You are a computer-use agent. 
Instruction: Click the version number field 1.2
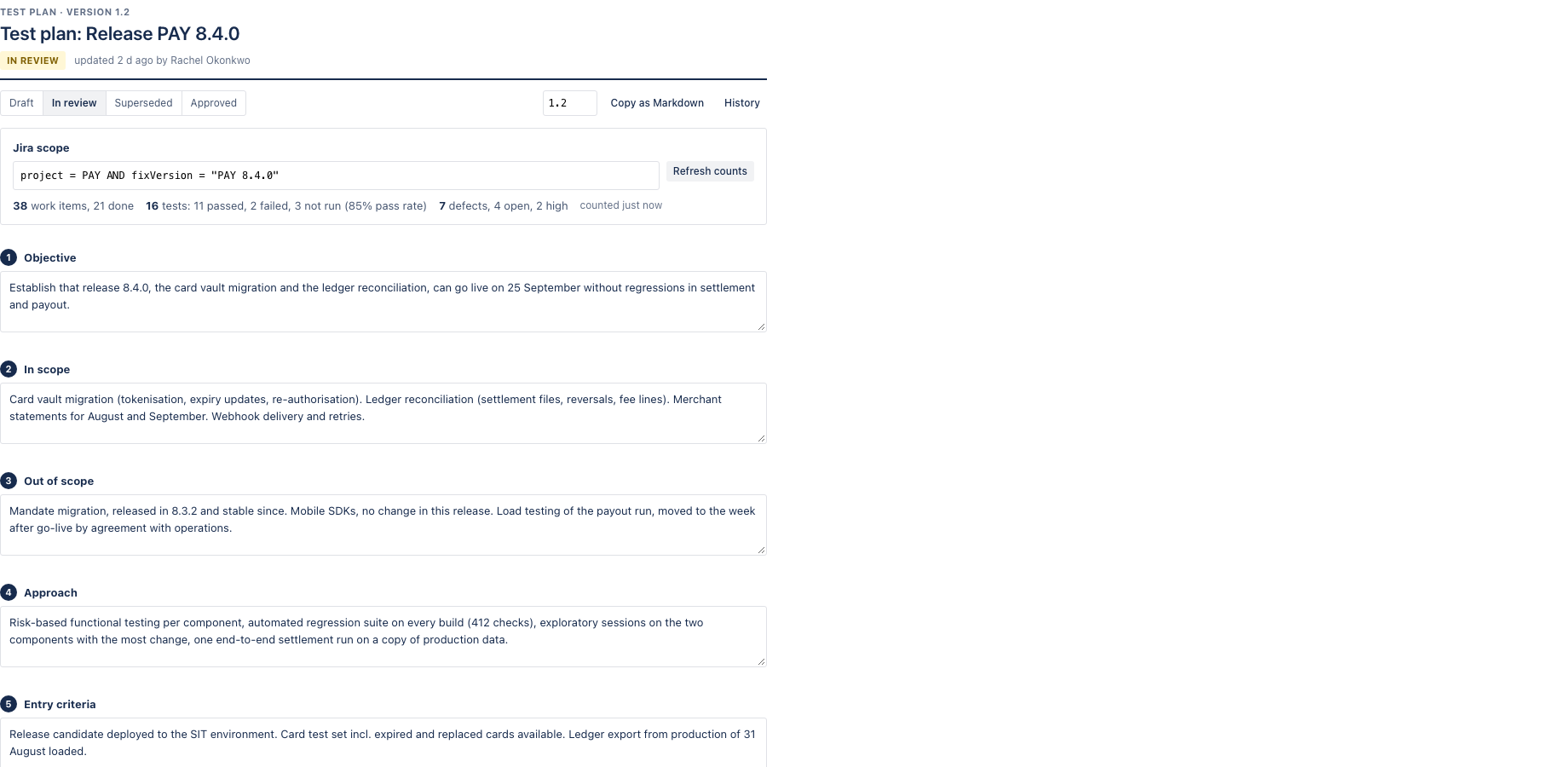(x=570, y=103)
